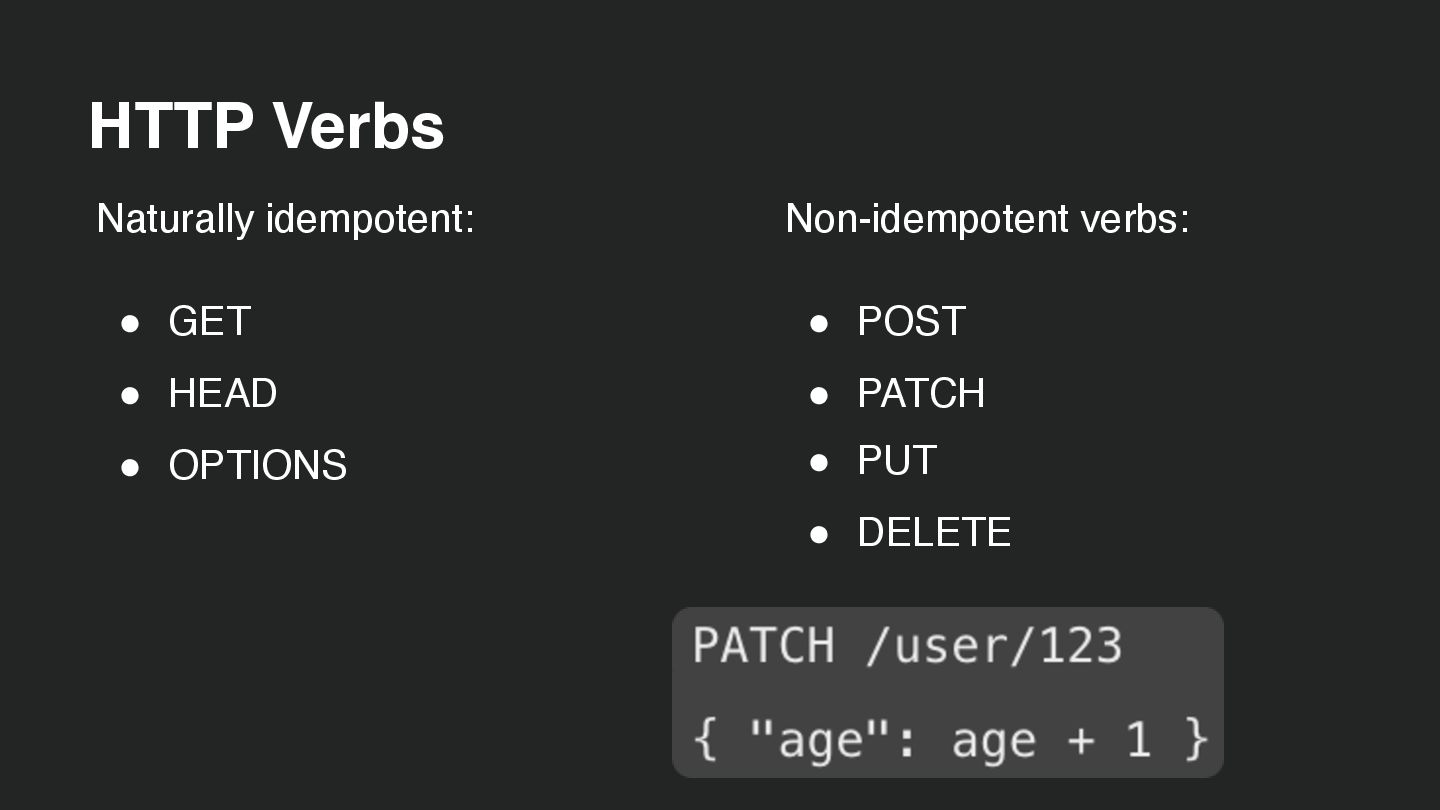1440x810 pixels.
Task: Click the POST list item text
Action: (x=911, y=322)
